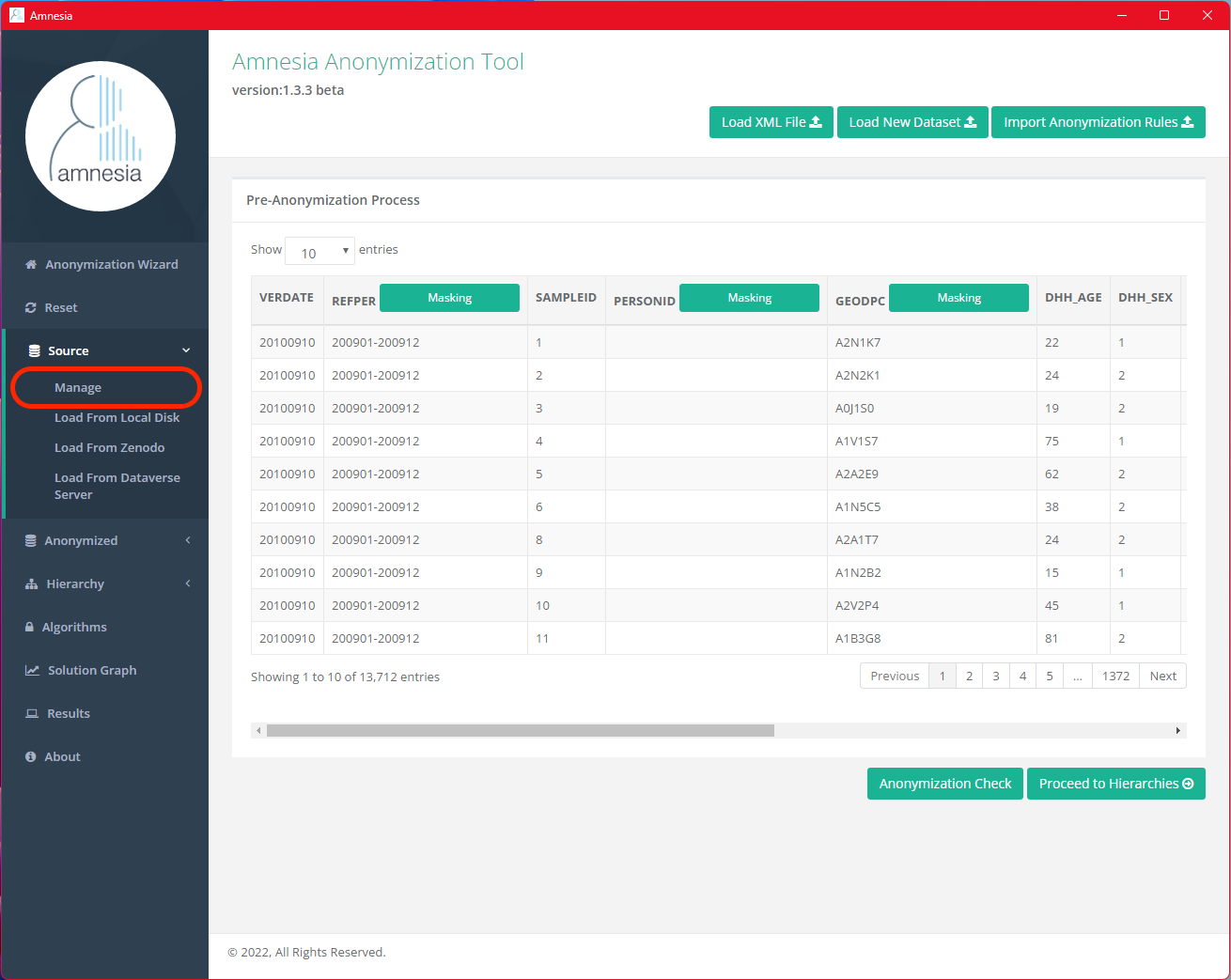Click Masking button for PERSONID column
Viewport: 1231px width, 980px height.
[x=749, y=298]
